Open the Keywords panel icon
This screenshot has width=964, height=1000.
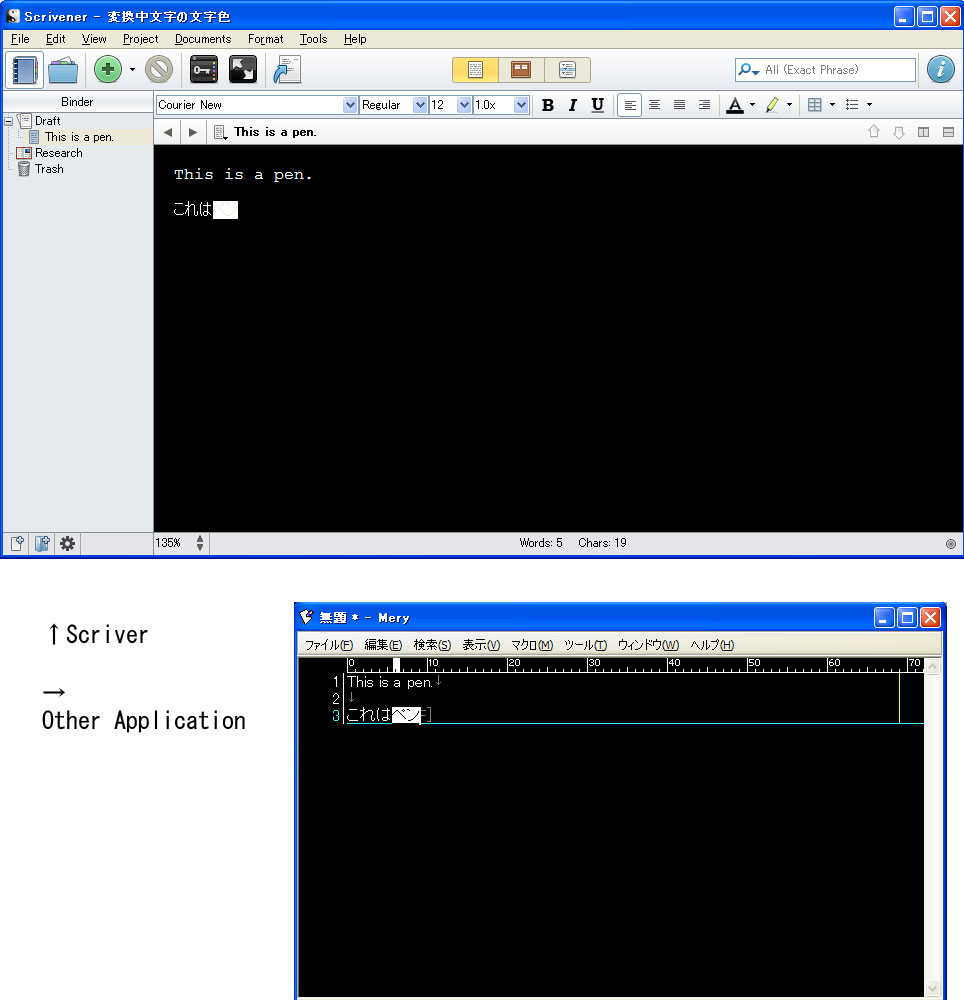(x=204, y=69)
